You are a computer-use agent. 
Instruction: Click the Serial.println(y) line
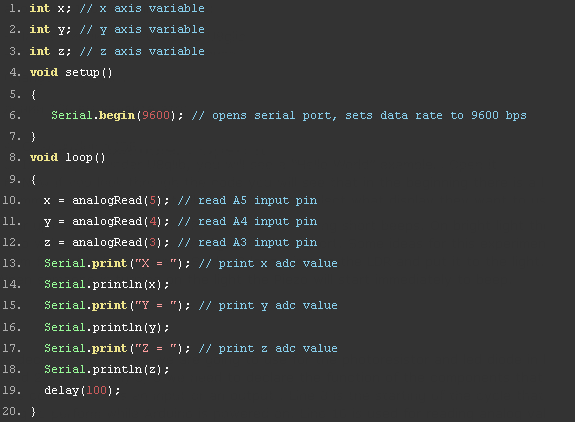point(107,327)
